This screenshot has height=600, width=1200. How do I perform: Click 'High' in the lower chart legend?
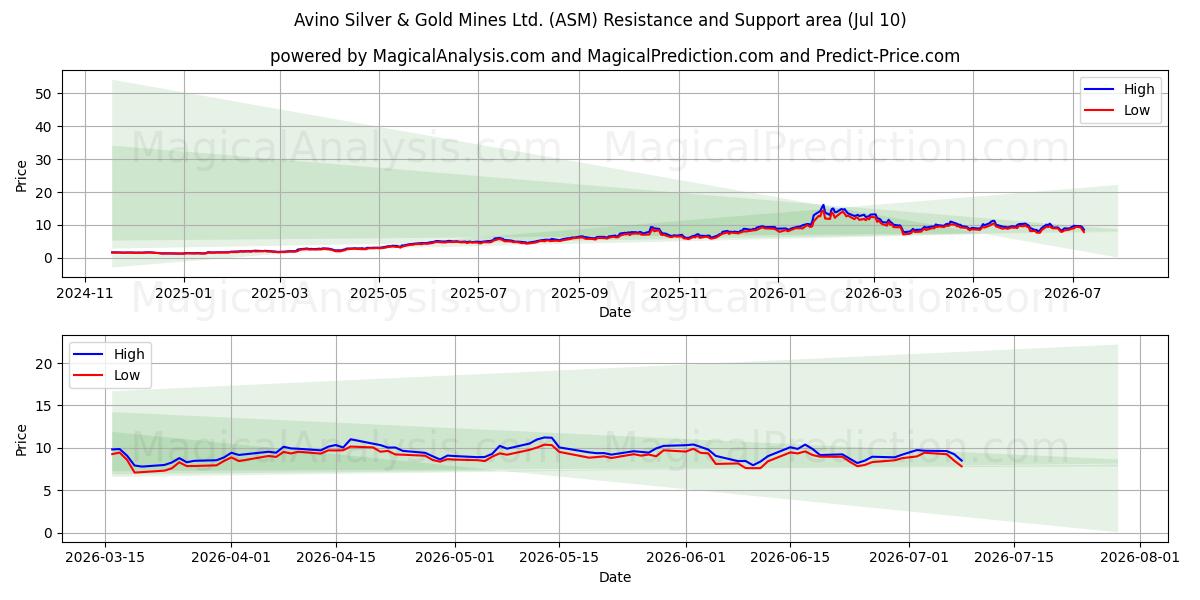(129, 354)
